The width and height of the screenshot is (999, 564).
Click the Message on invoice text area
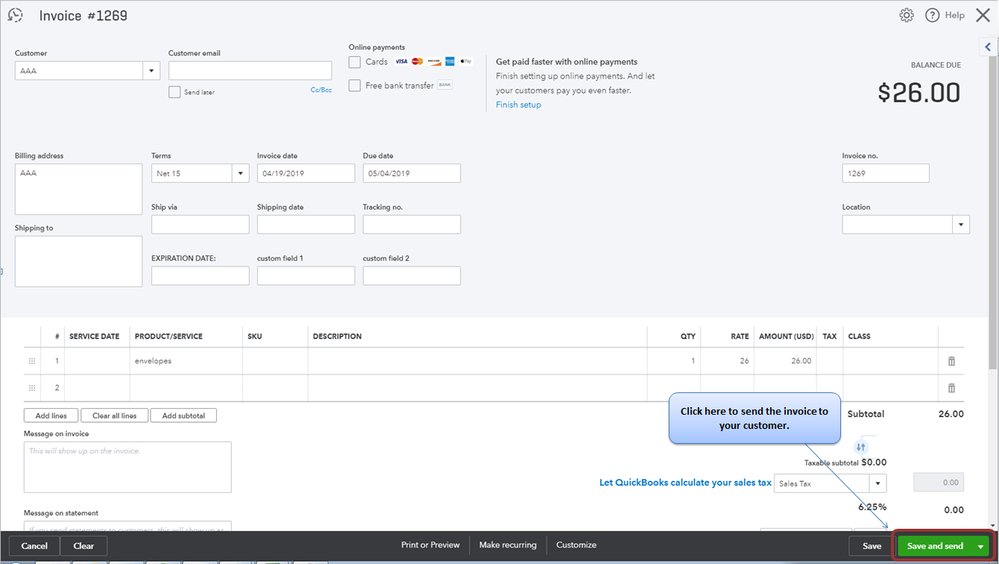[127, 467]
